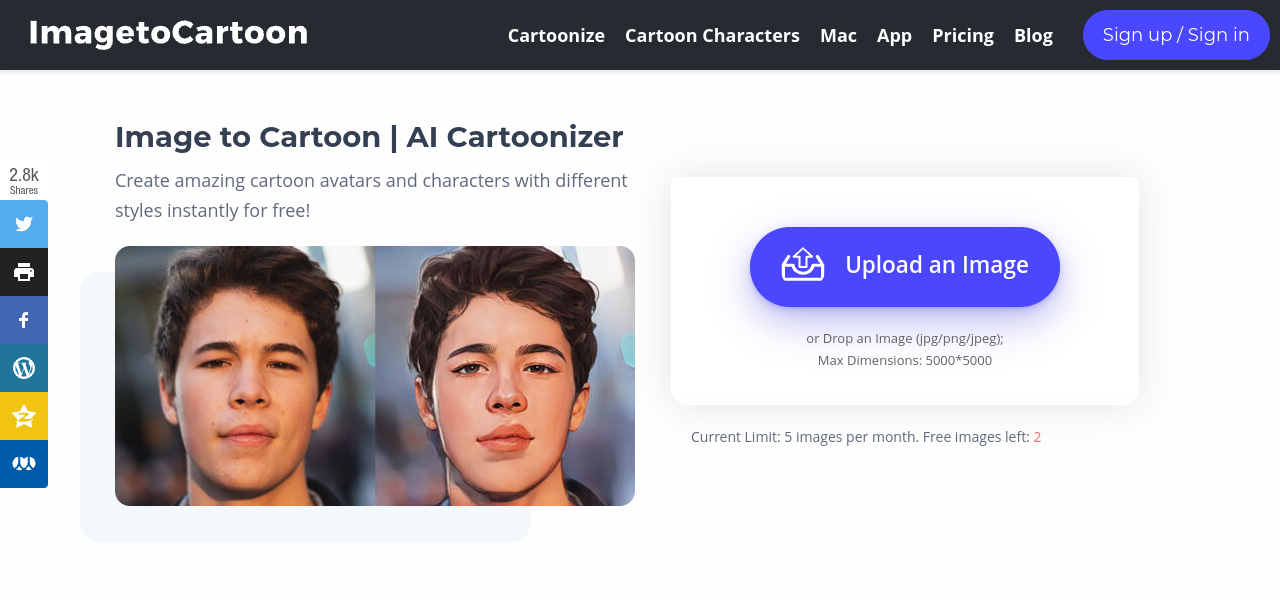The width and height of the screenshot is (1280, 600).
Task: Open the Pricing page
Action: pos(963,36)
